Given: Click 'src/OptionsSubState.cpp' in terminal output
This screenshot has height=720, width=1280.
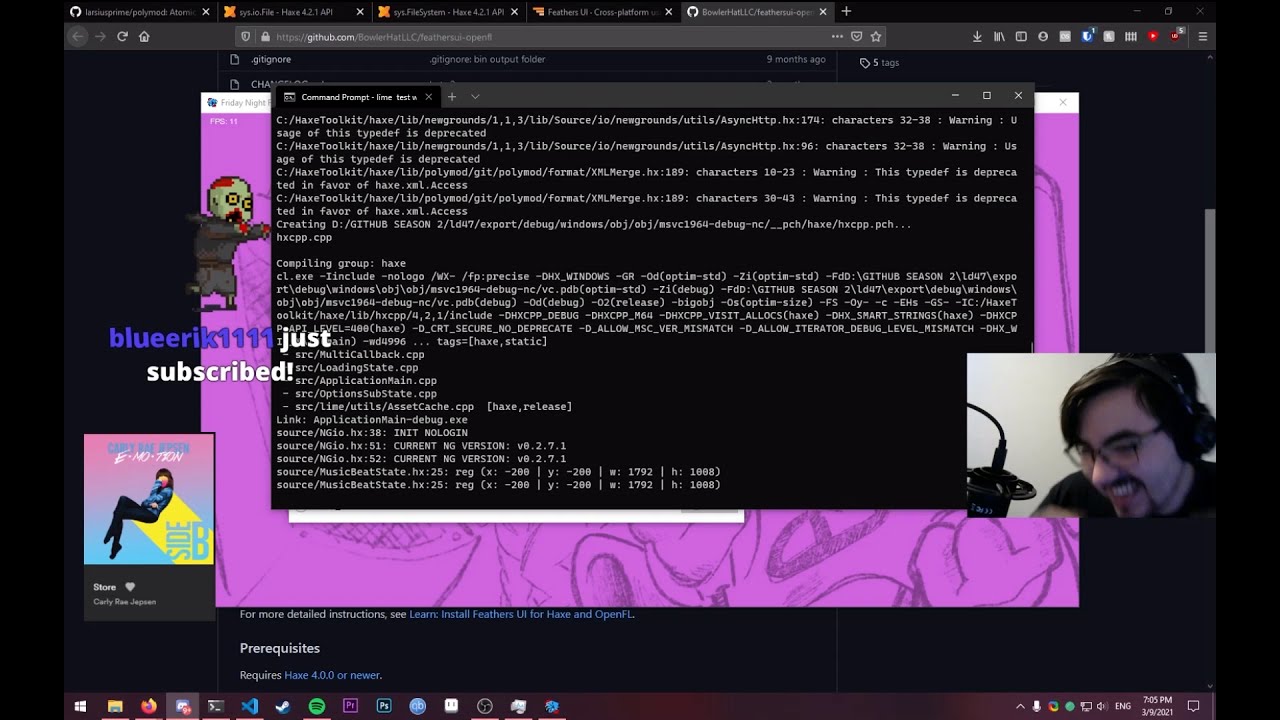Looking at the screenshot, I should click(366, 394).
